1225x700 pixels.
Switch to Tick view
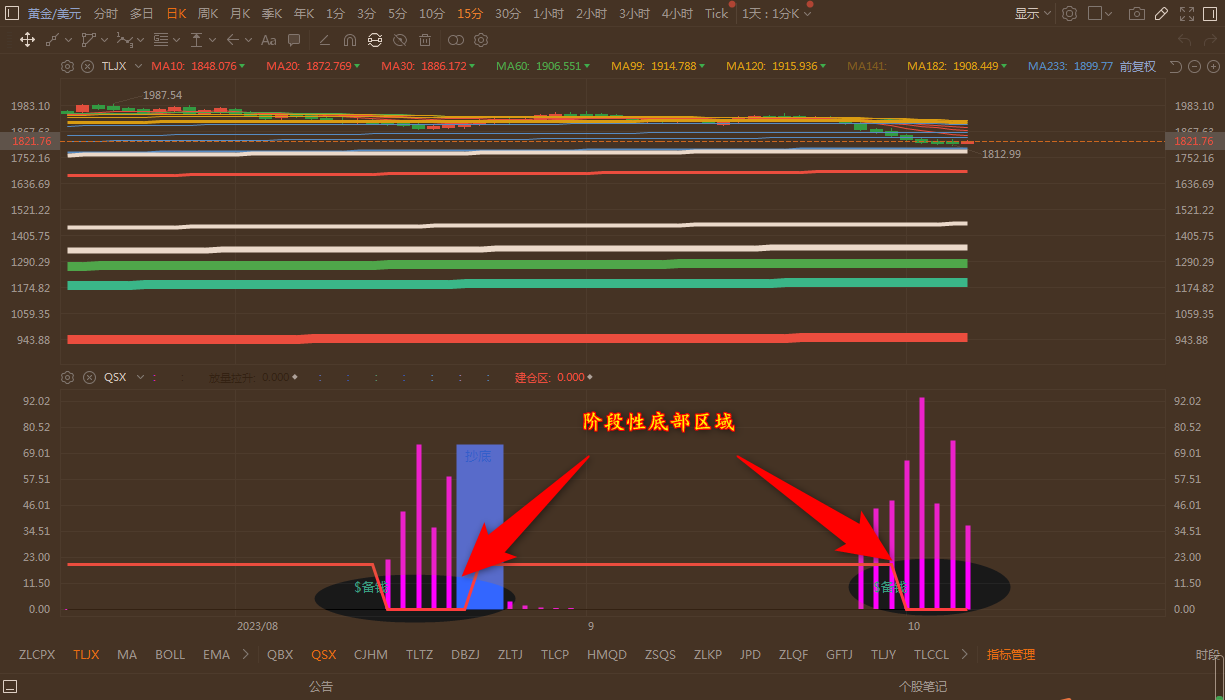coord(717,14)
